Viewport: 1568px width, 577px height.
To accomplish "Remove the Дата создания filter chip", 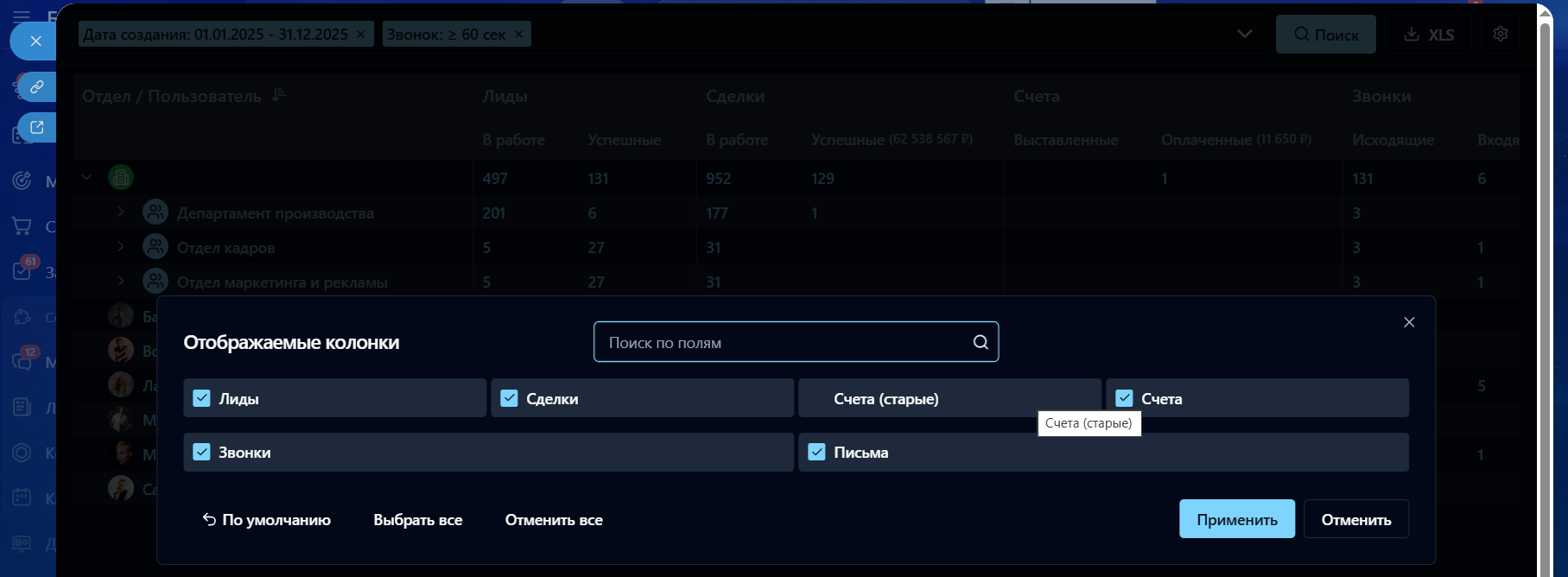I will pyautogui.click(x=360, y=35).
